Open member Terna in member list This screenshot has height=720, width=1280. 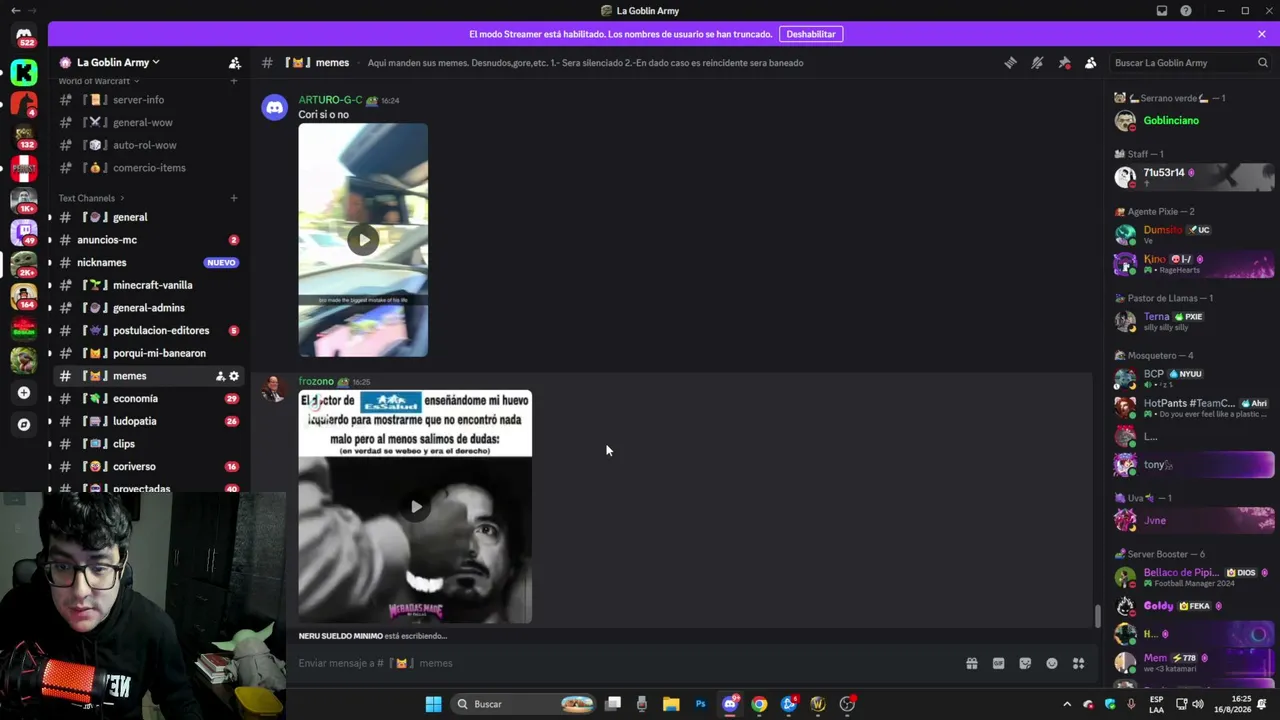1195,321
